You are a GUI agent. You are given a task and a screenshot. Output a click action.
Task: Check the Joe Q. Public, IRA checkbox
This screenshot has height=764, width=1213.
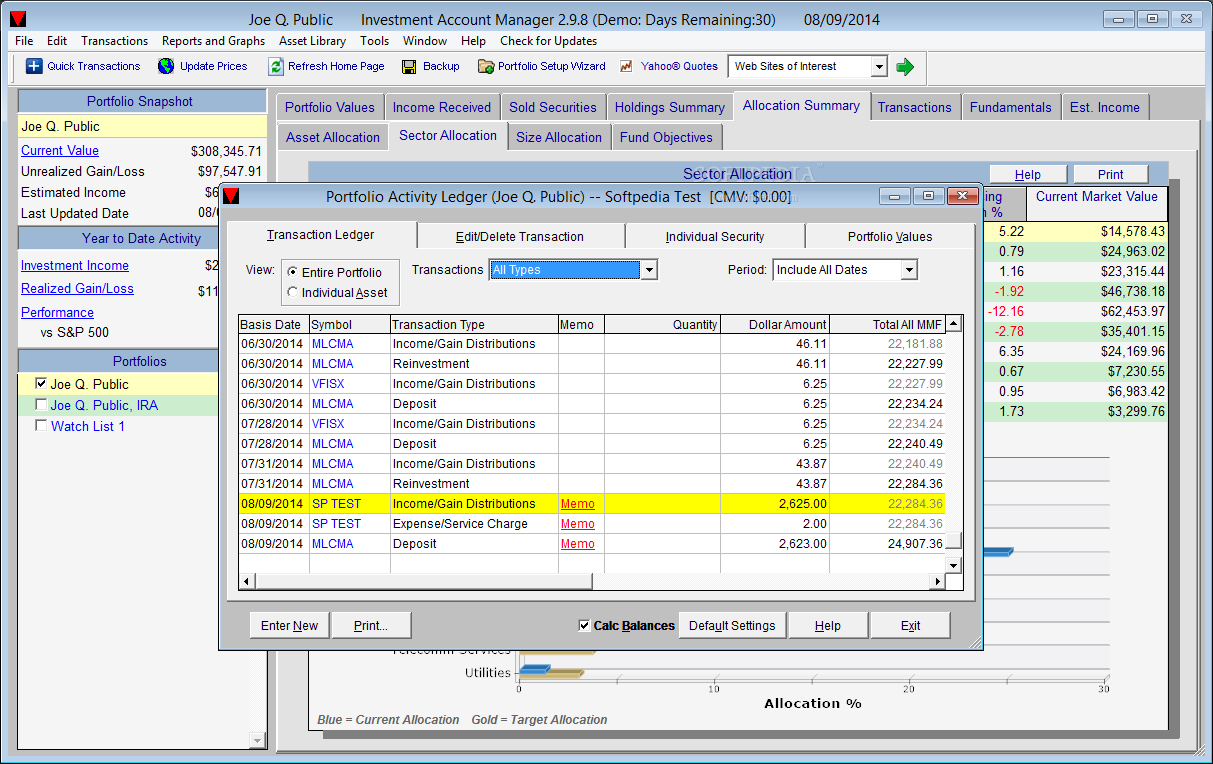[41, 404]
